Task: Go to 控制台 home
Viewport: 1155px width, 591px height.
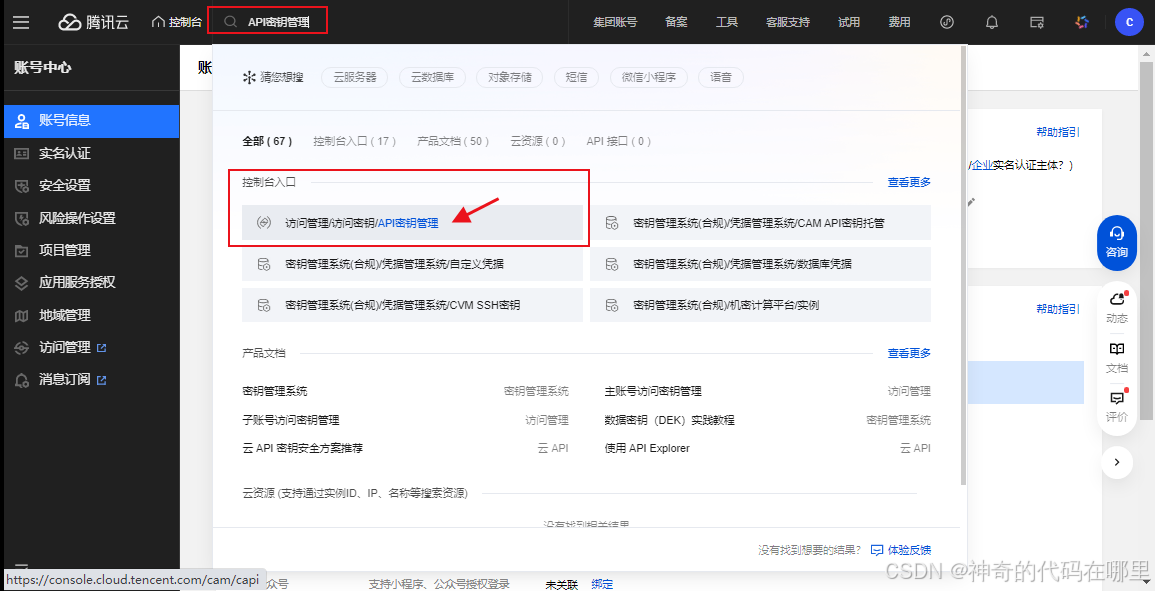Action: [x=177, y=22]
